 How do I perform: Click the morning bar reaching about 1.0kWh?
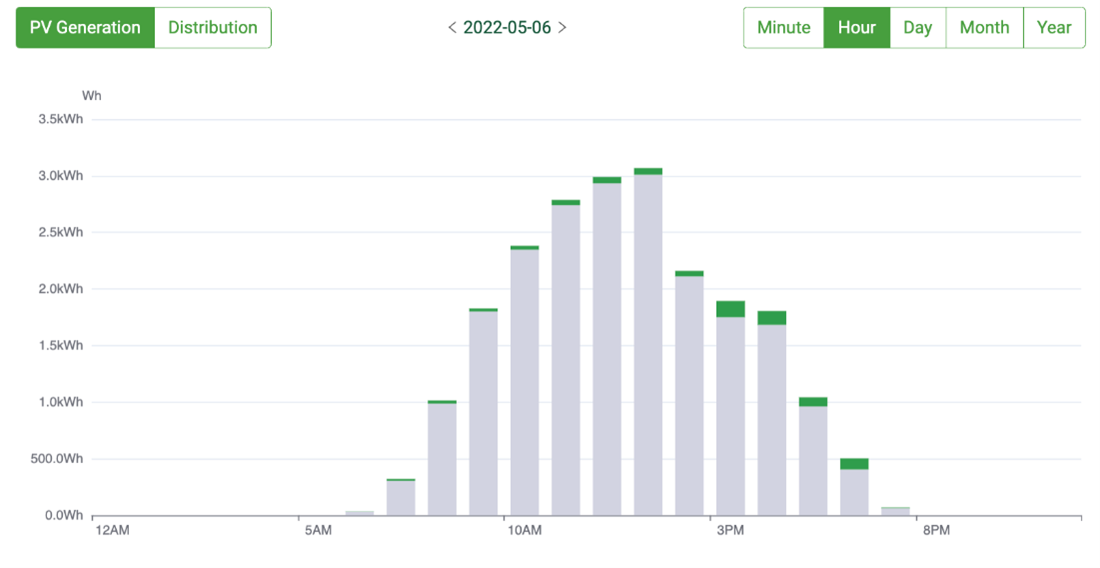point(442,460)
